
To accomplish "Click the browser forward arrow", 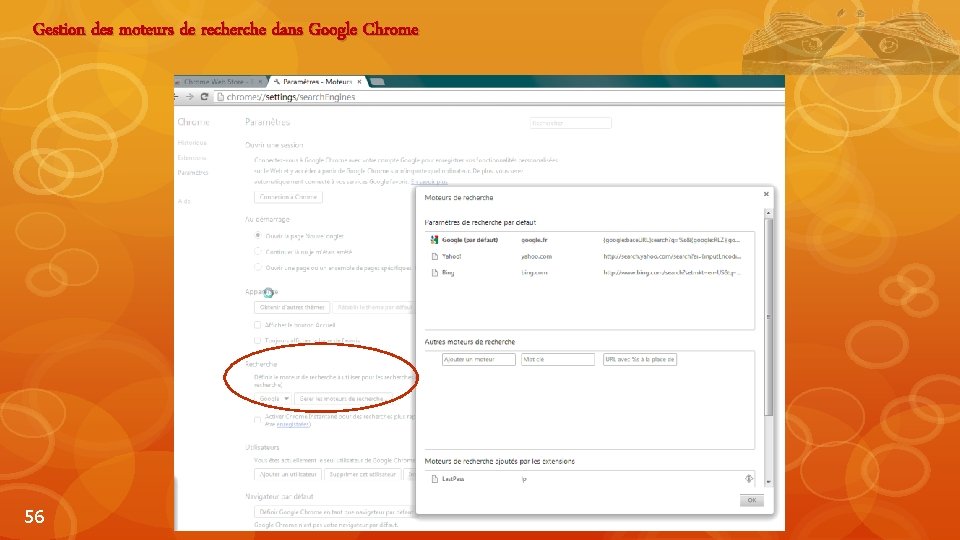I will [x=190, y=97].
